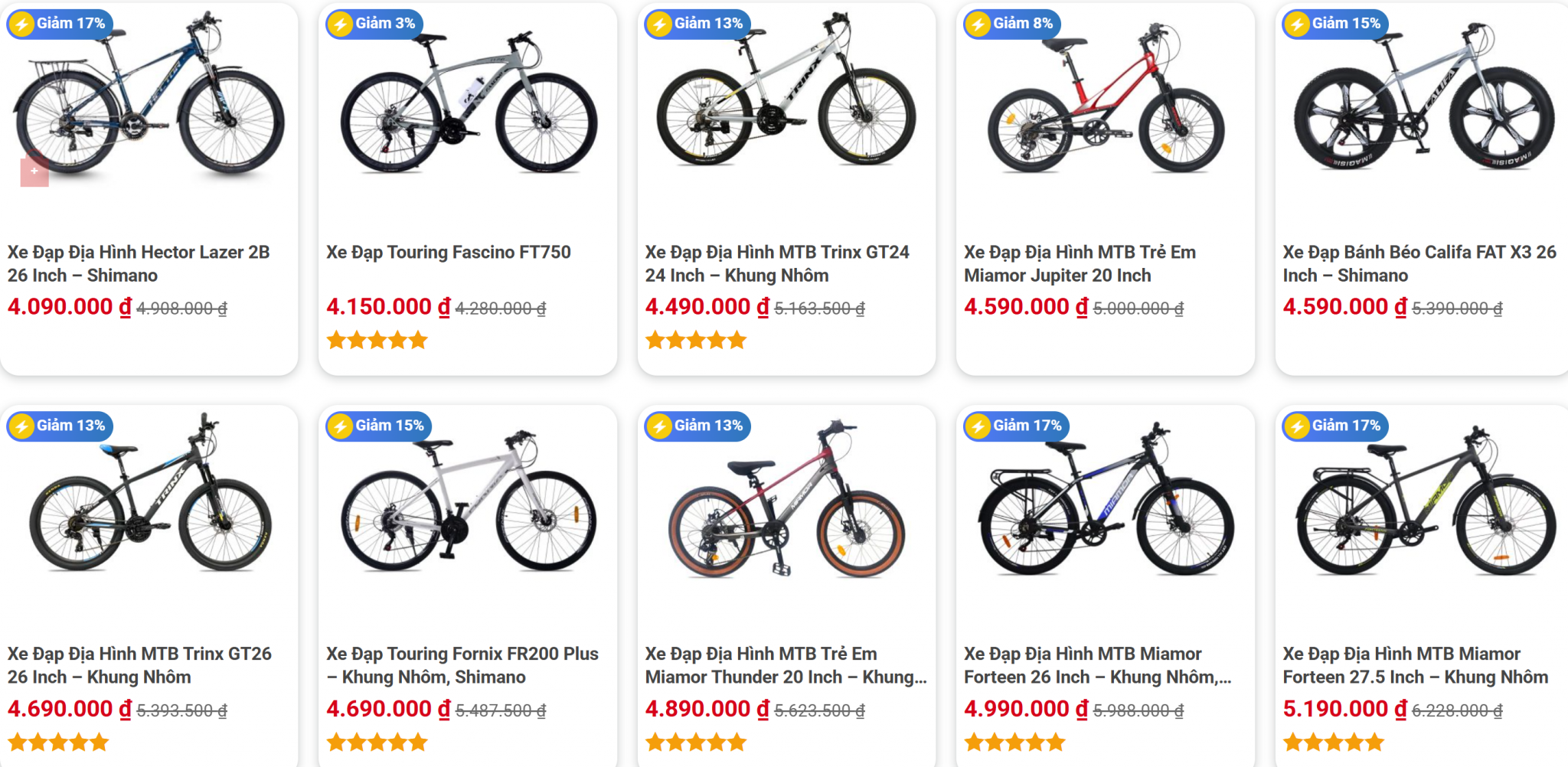Open the Miamor Jupiter 20 Inch product title
Image resolution: width=1568 pixels, height=767 pixels.
[1080, 263]
